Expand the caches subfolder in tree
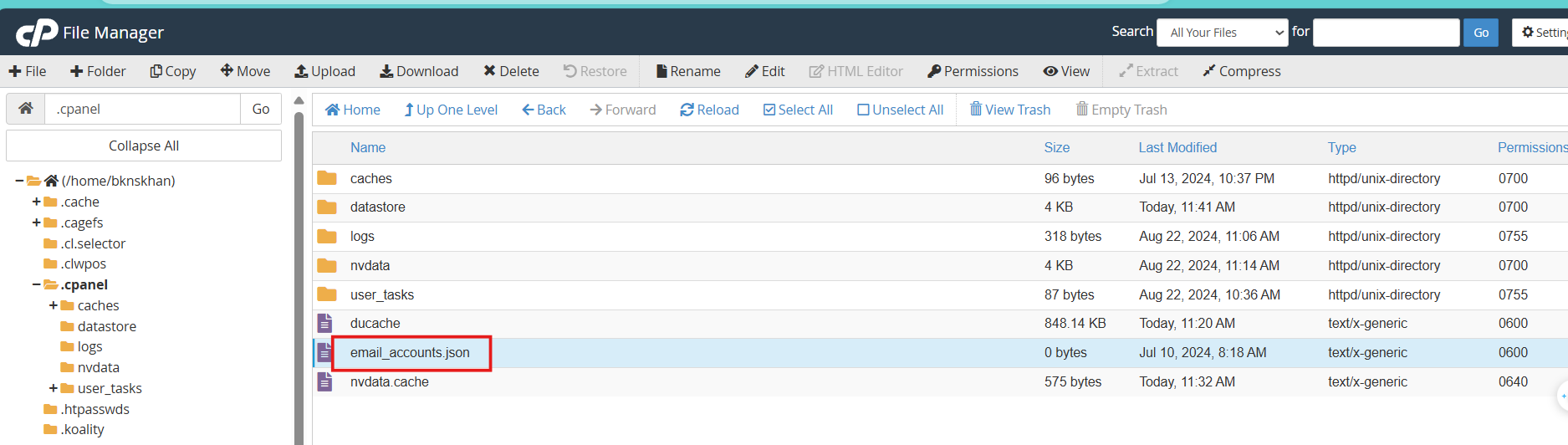 tap(54, 305)
